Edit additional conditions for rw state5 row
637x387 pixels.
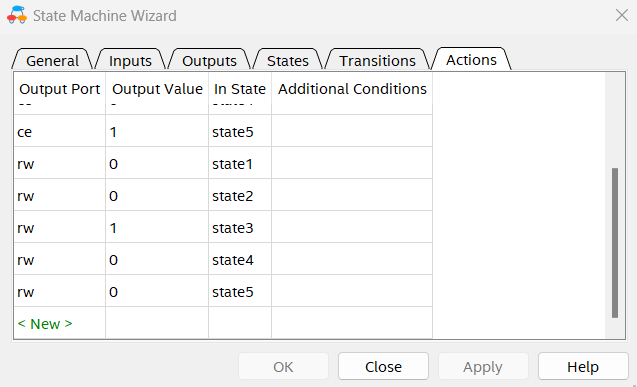(352, 292)
